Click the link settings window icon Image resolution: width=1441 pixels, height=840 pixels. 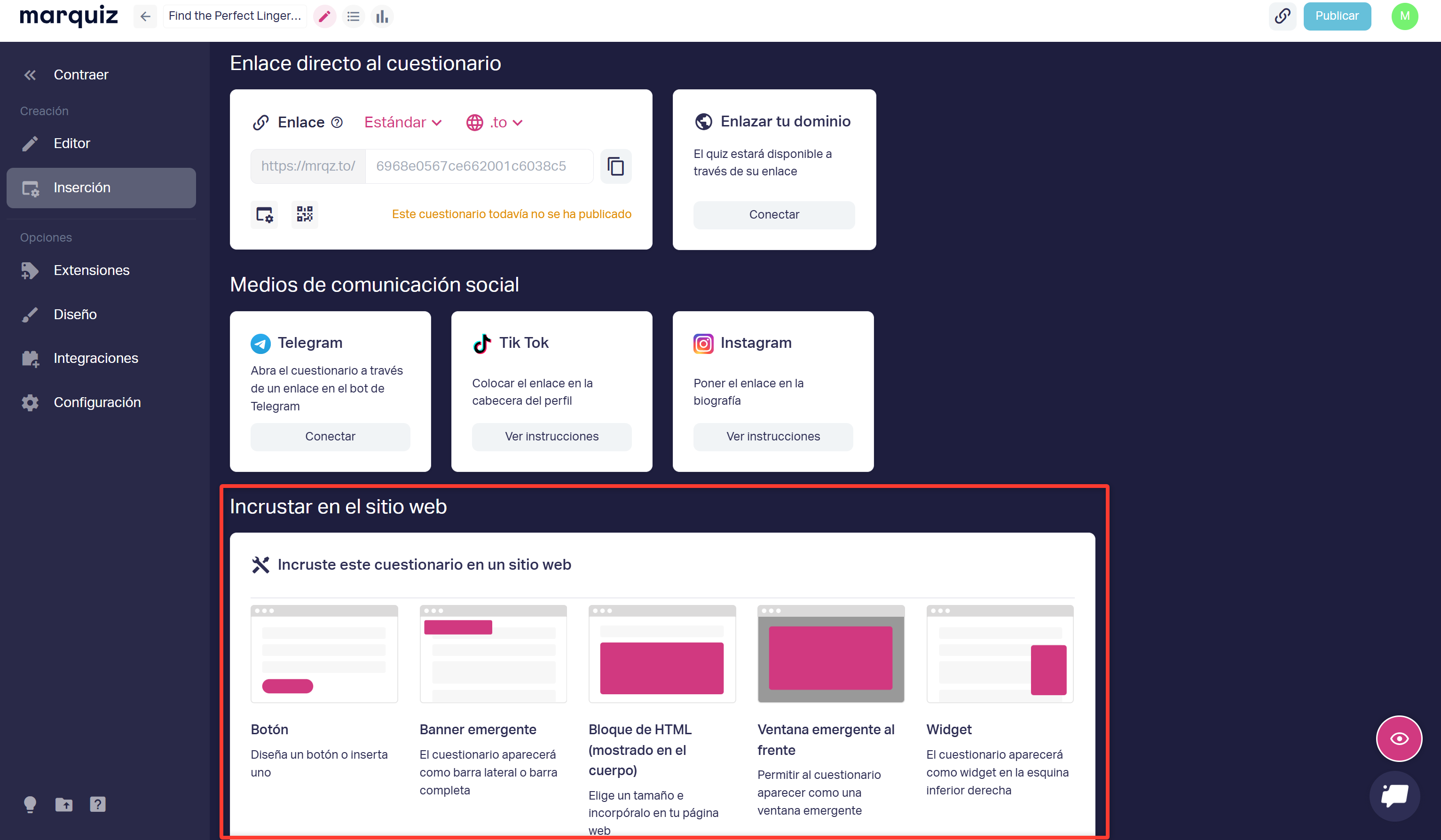[x=264, y=214]
